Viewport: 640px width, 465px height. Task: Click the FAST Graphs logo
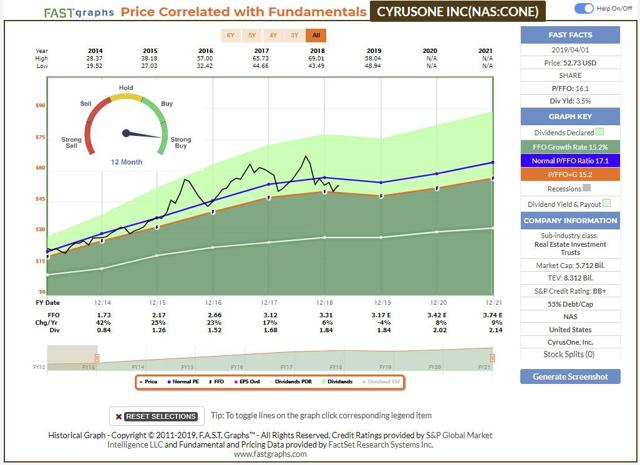[x=79, y=13]
